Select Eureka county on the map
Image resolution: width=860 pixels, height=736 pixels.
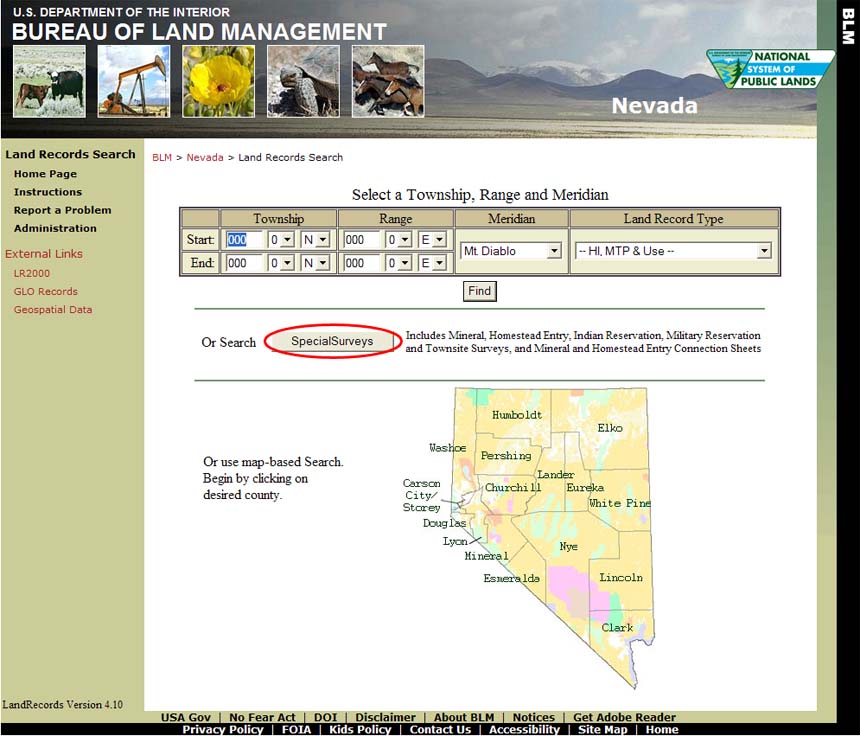pyautogui.click(x=585, y=488)
